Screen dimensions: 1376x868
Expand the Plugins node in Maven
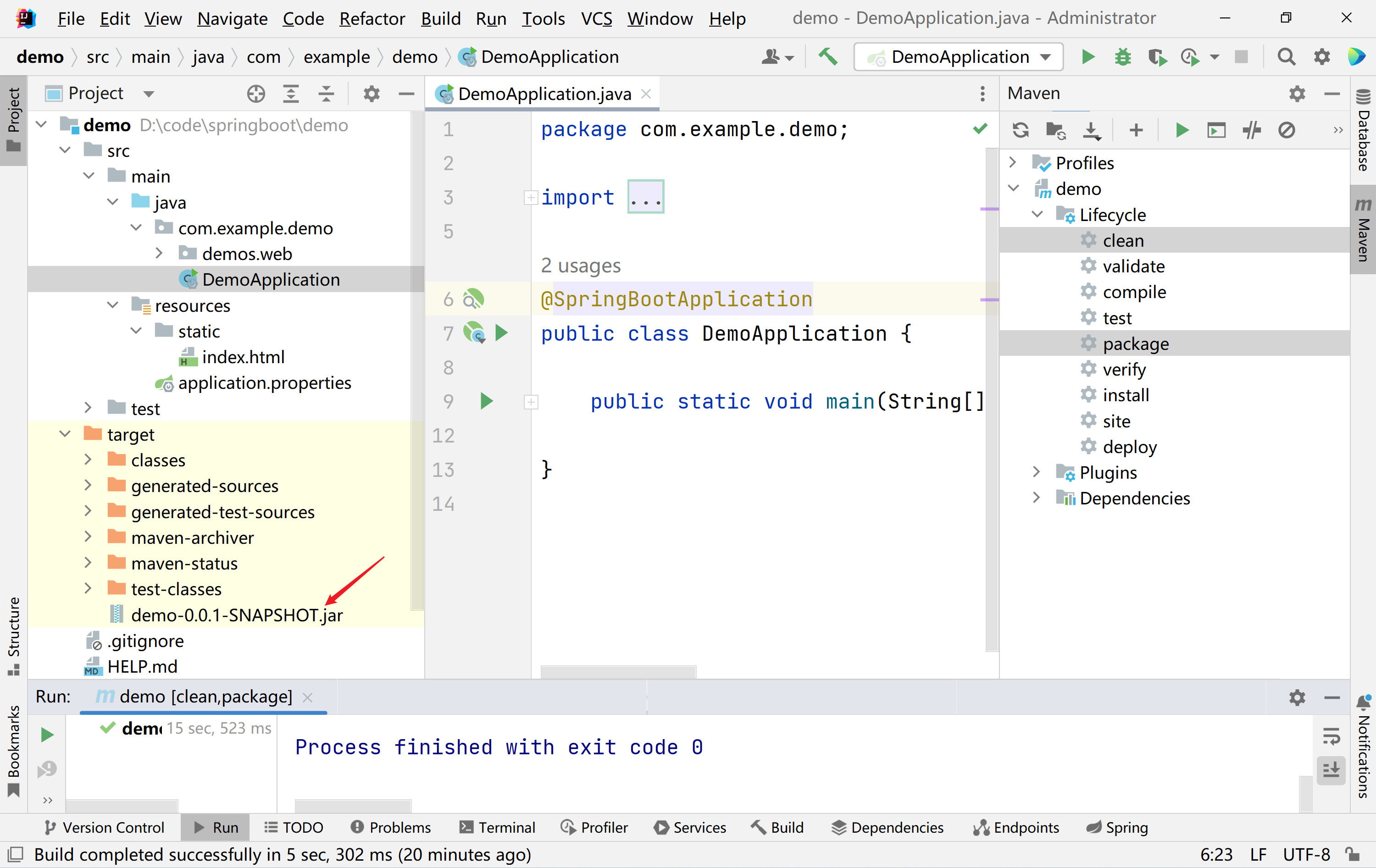click(x=1036, y=472)
